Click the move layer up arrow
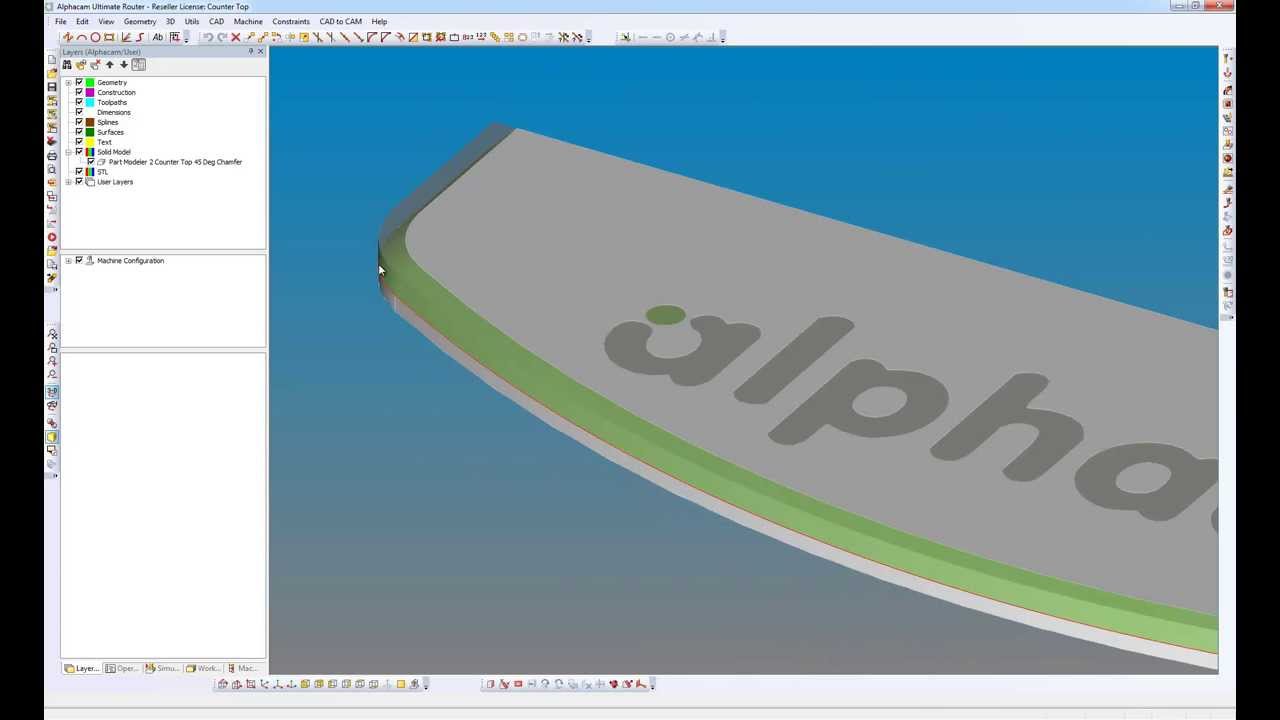 (x=110, y=65)
